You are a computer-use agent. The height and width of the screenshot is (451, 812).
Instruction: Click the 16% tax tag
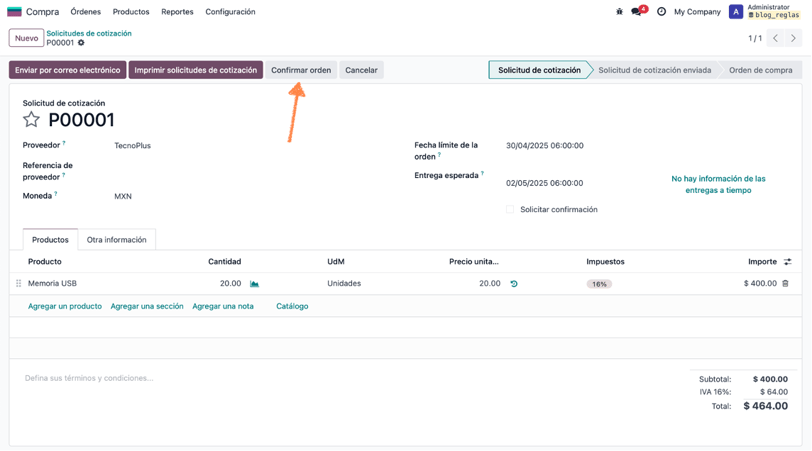pos(599,284)
